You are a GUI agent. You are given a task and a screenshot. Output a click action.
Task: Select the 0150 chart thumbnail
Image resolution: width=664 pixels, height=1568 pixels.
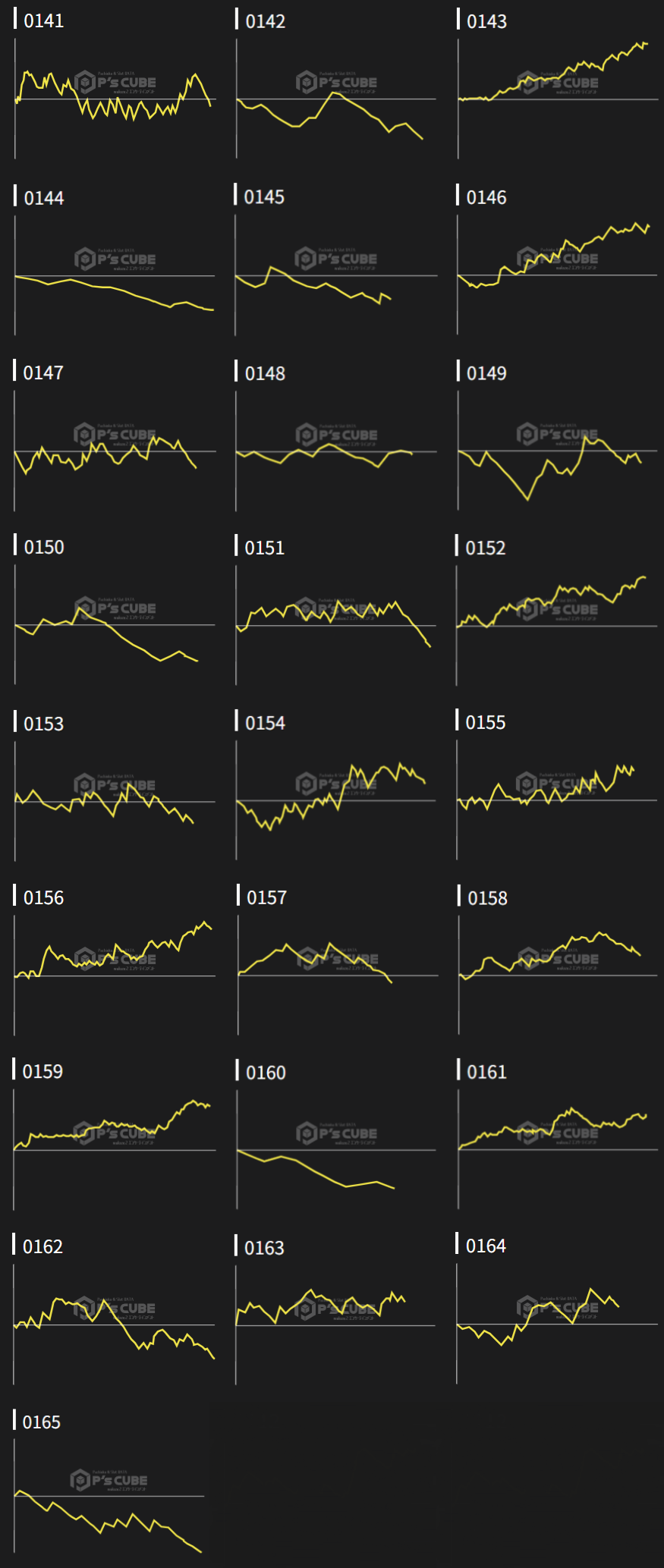pos(114,625)
